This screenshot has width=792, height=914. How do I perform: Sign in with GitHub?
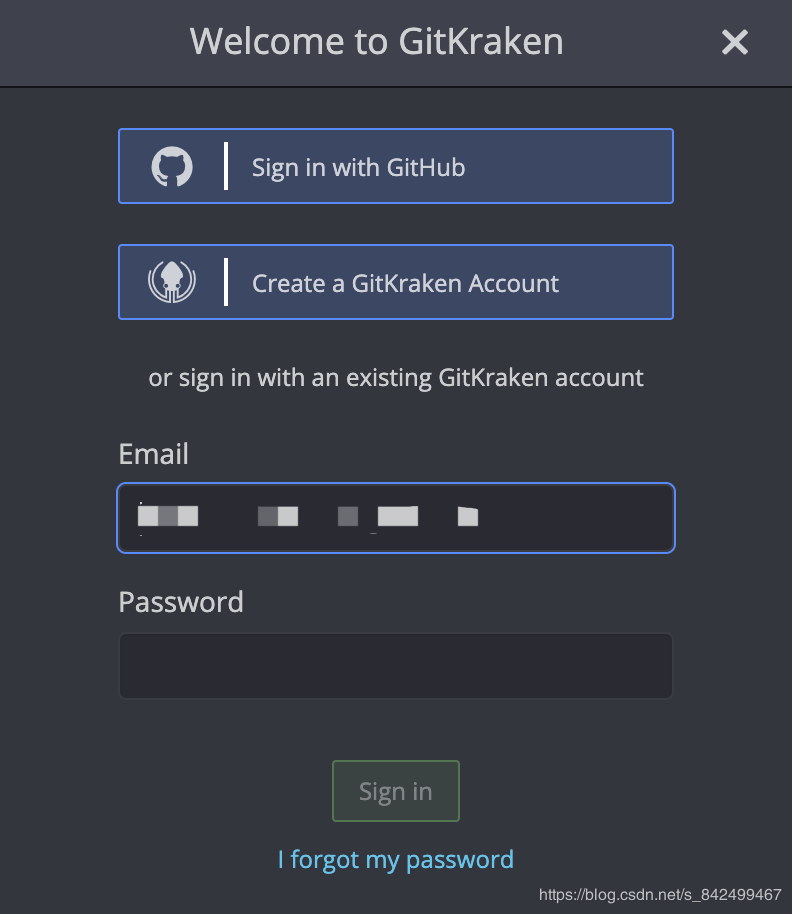click(x=396, y=166)
